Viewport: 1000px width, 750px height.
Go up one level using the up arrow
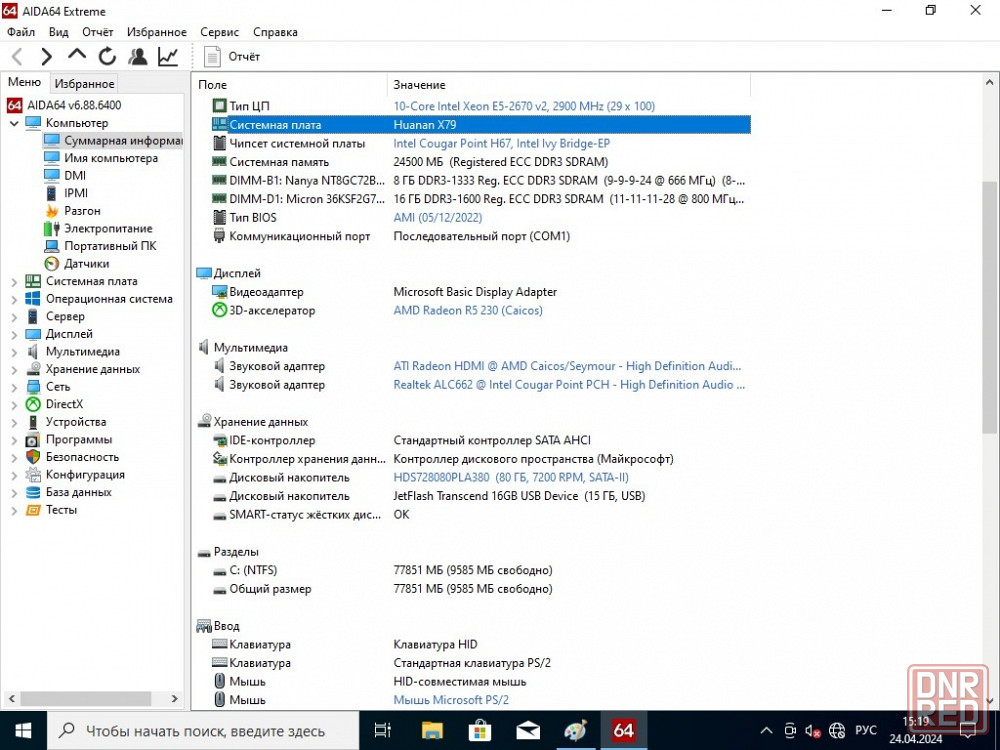pos(77,55)
